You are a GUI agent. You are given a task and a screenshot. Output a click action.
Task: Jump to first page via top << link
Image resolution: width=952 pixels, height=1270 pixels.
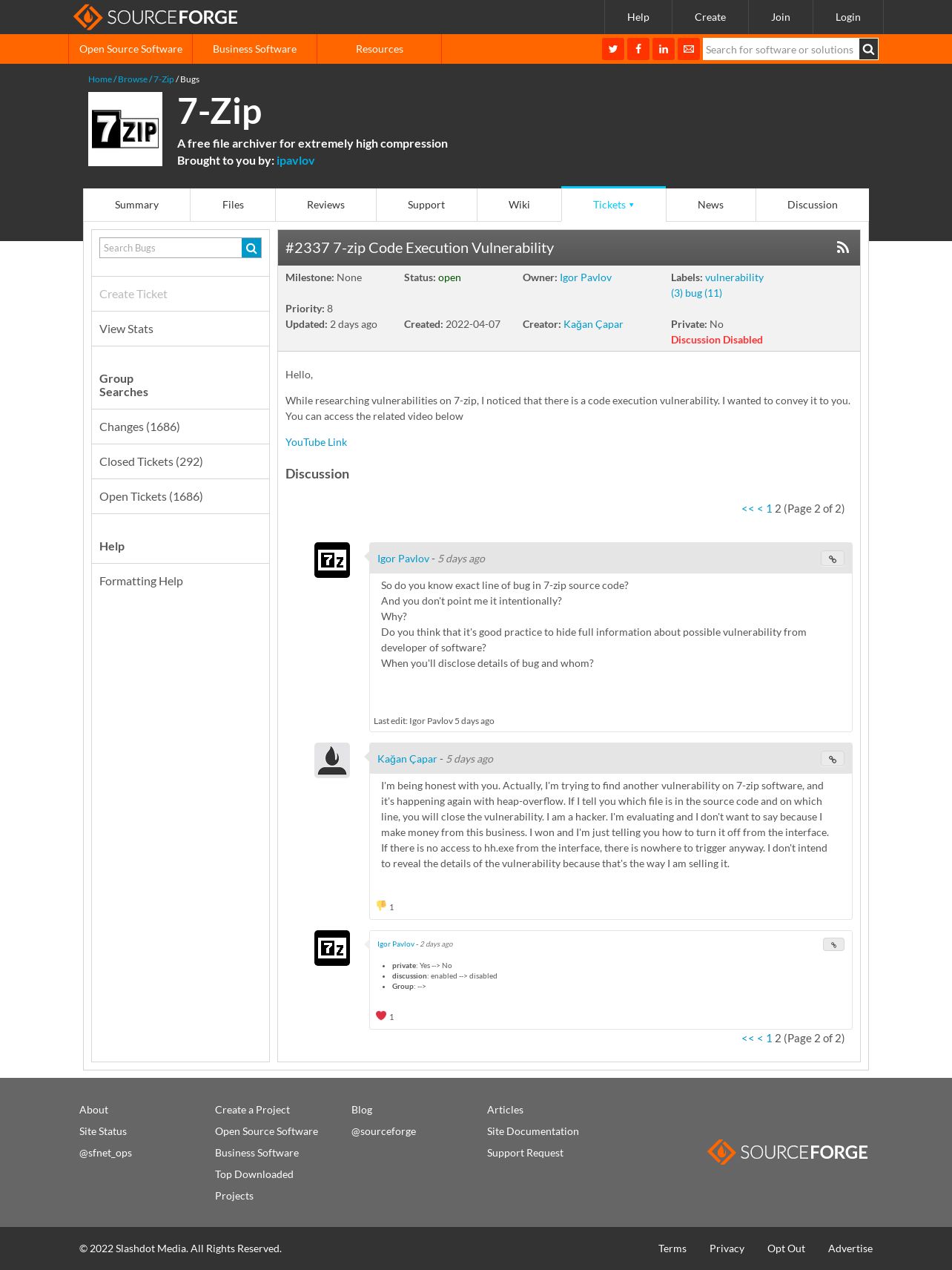[x=747, y=509]
